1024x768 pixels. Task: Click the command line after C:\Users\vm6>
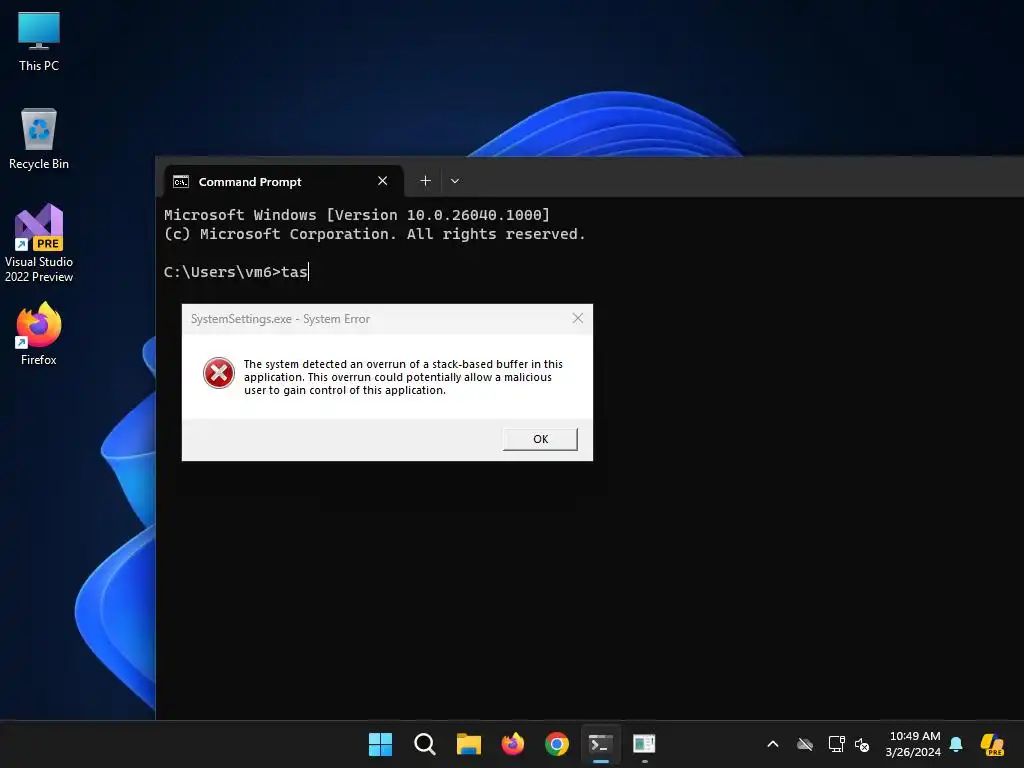click(x=296, y=272)
